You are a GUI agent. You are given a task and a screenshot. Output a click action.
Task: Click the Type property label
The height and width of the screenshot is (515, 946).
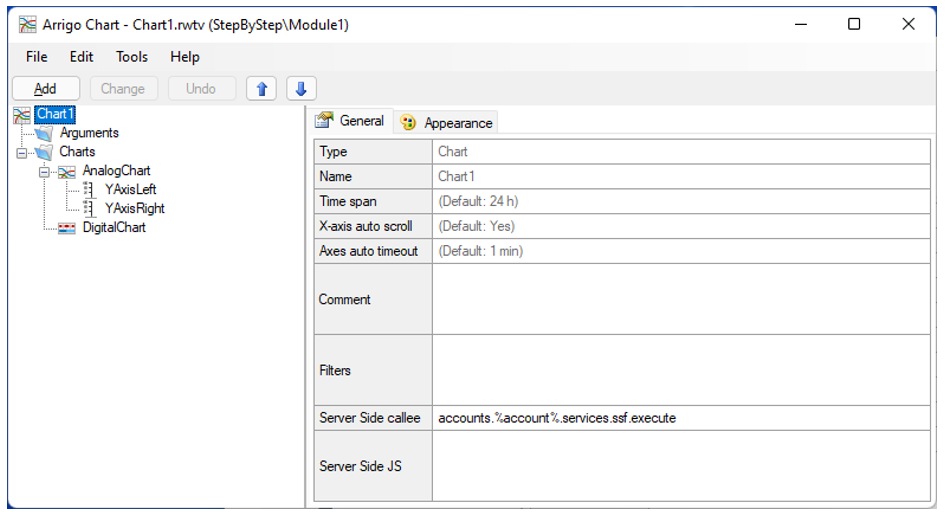click(x=373, y=151)
